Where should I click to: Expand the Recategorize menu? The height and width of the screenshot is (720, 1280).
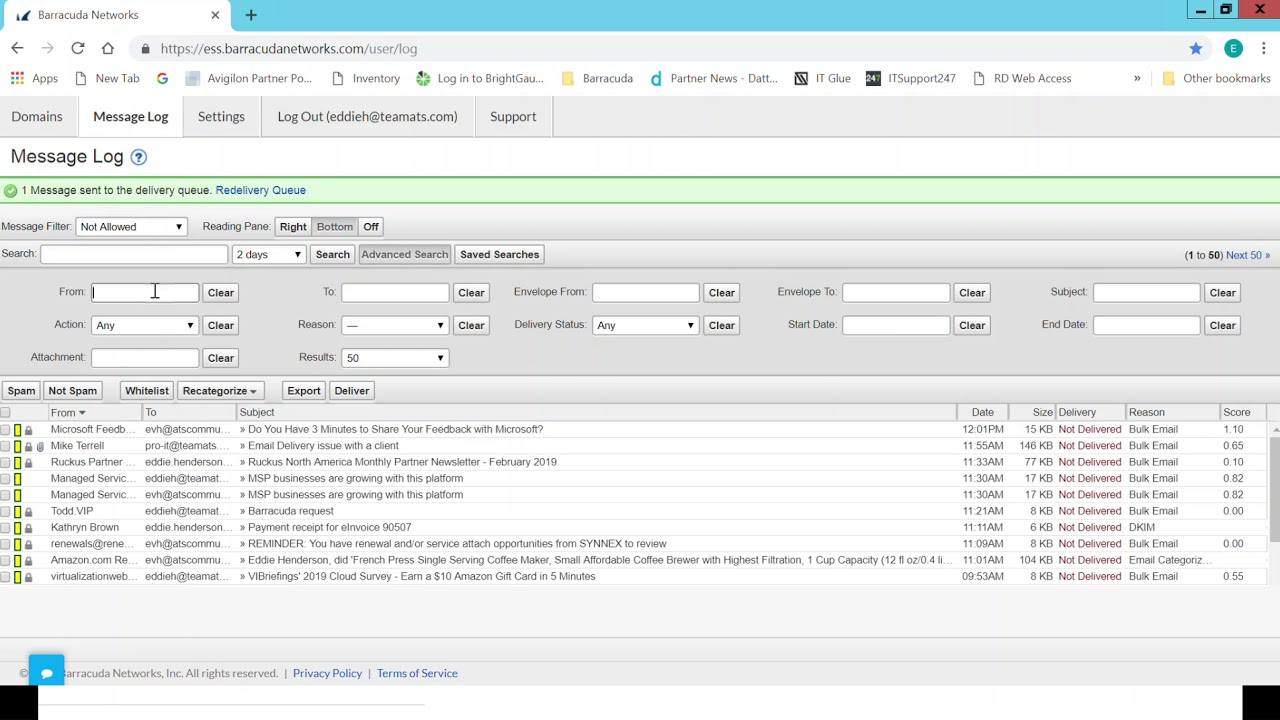click(x=219, y=391)
